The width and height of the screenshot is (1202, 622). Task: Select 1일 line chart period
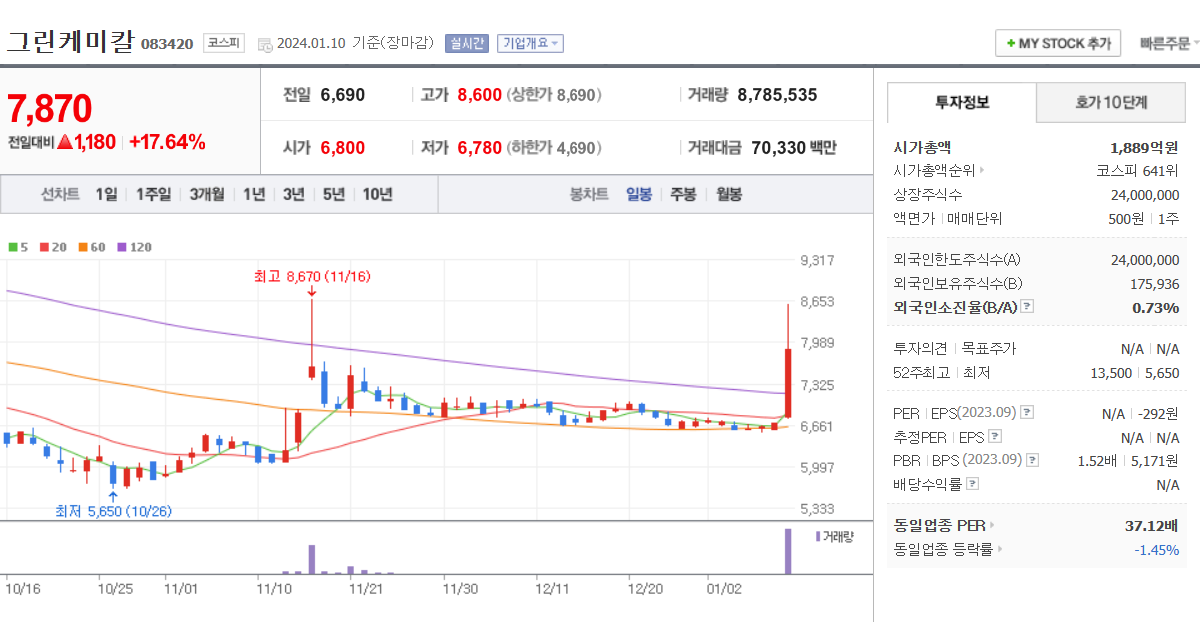(106, 194)
